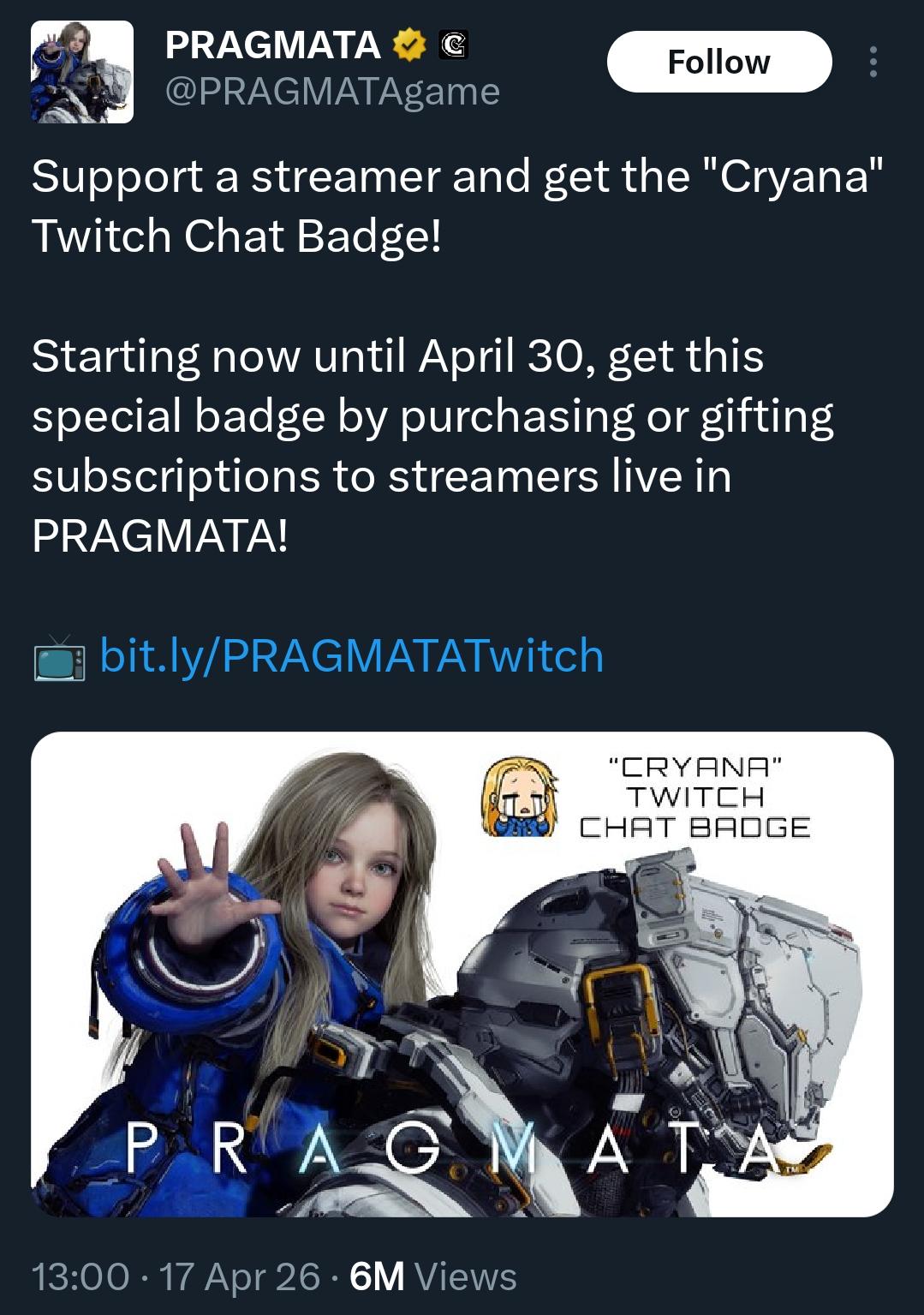The height and width of the screenshot is (1315, 924).
Task: Click the crying Cryana badge emote
Action: click(519, 797)
